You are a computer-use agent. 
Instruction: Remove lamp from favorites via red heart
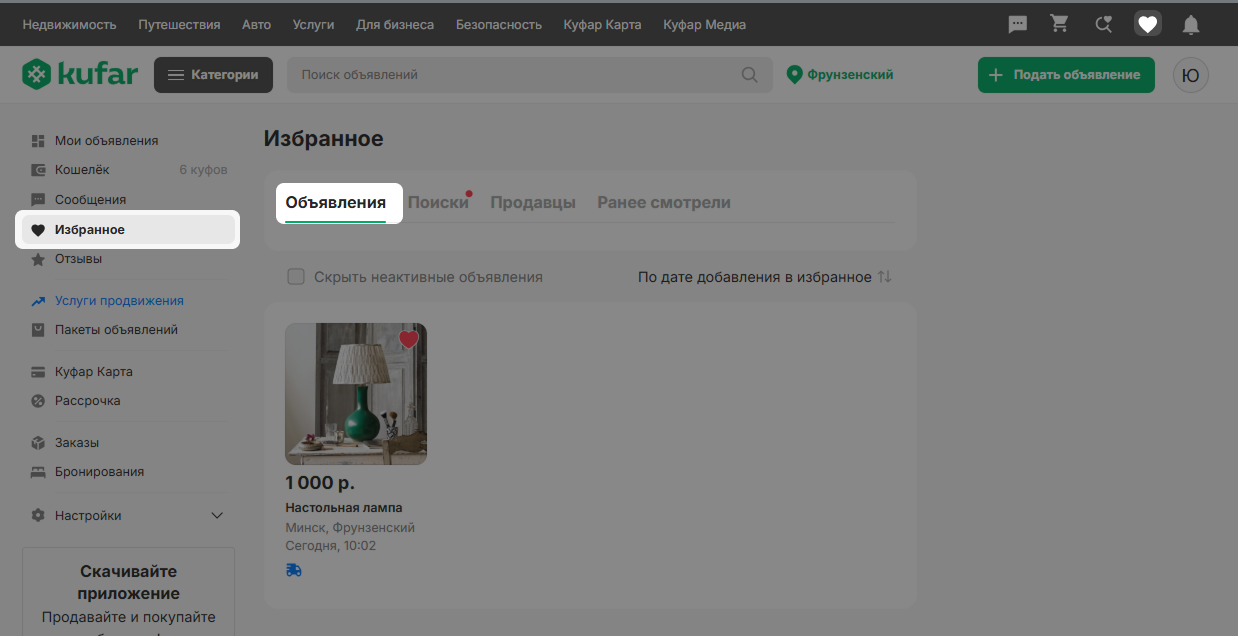tap(408, 340)
